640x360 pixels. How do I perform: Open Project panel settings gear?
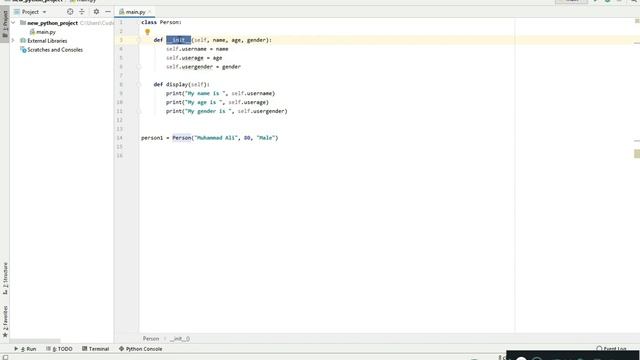(96, 12)
